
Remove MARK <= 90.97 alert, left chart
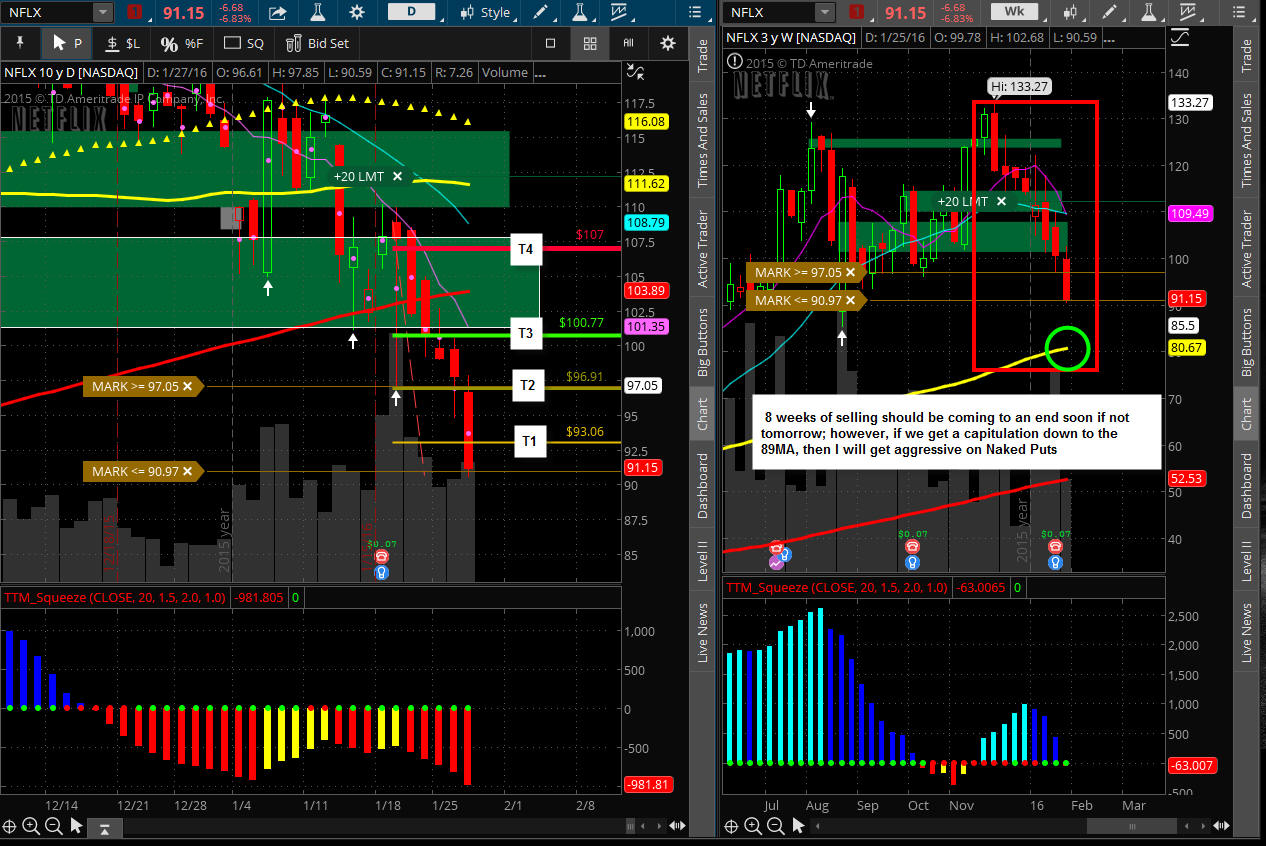pyautogui.click(x=187, y=471)
